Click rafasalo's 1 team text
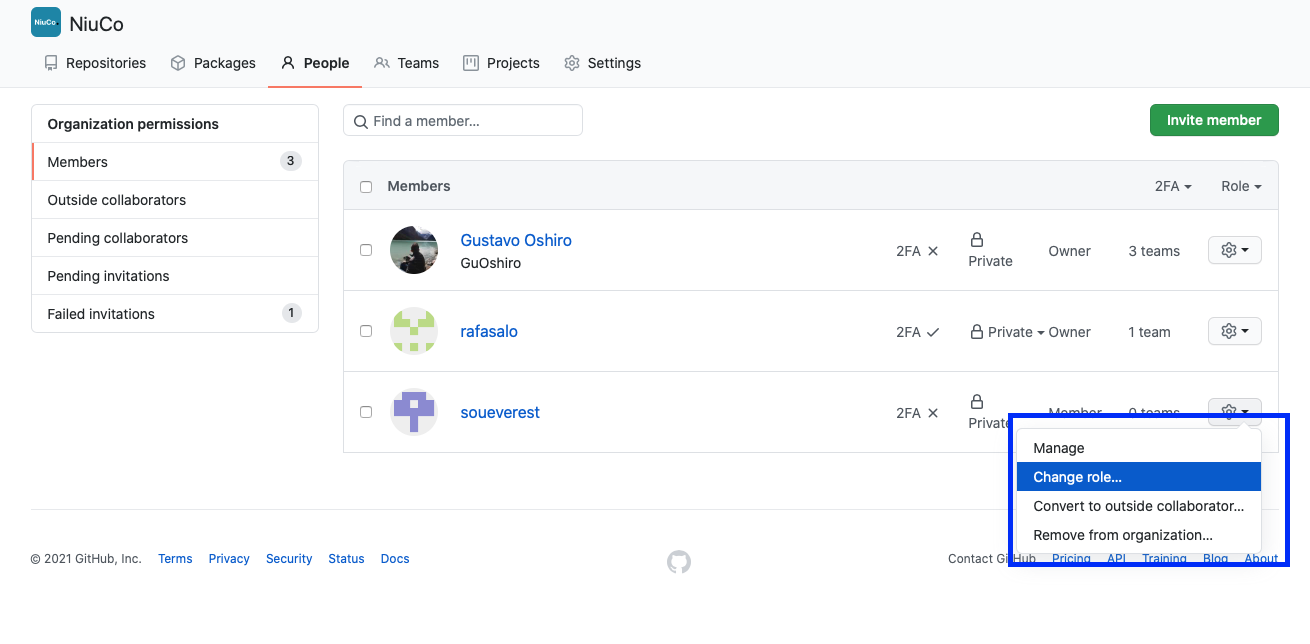The image size is (1310, 644). click(1149, 332)
